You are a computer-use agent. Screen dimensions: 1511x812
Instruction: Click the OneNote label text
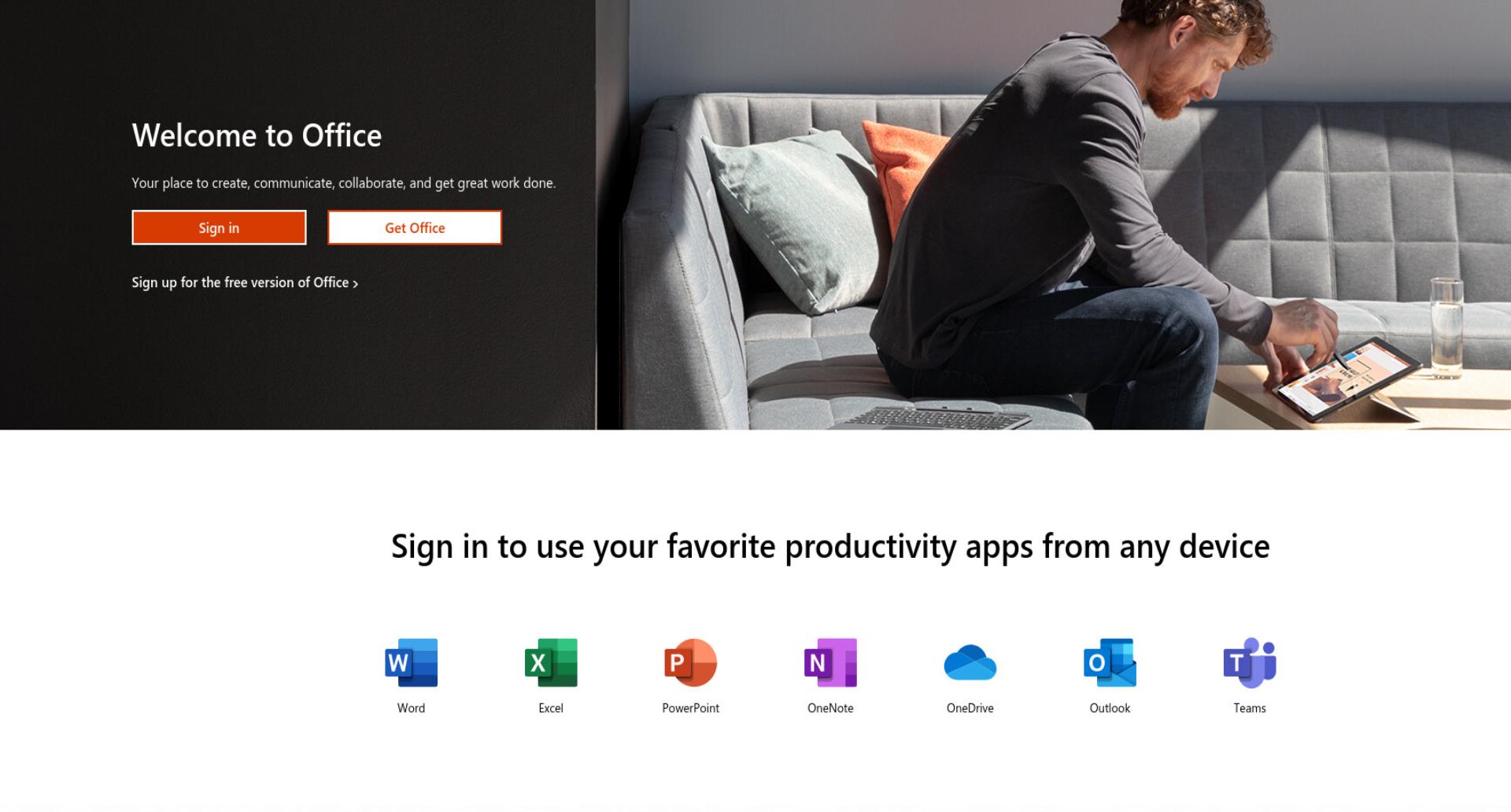point(830,708)
